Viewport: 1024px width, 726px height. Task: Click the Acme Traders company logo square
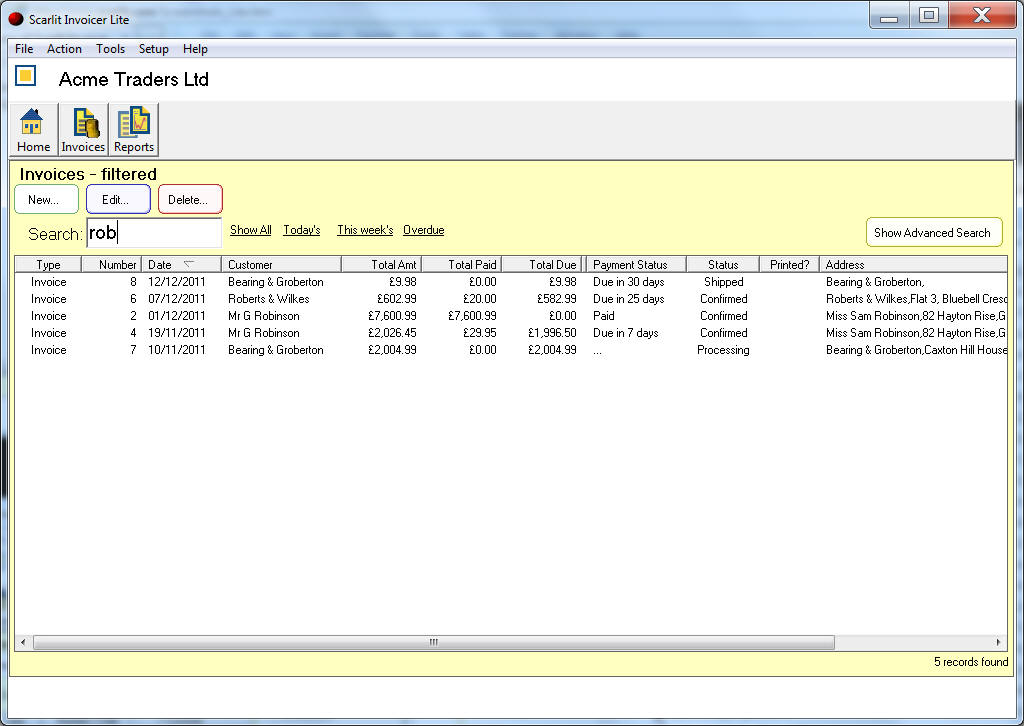24,75
